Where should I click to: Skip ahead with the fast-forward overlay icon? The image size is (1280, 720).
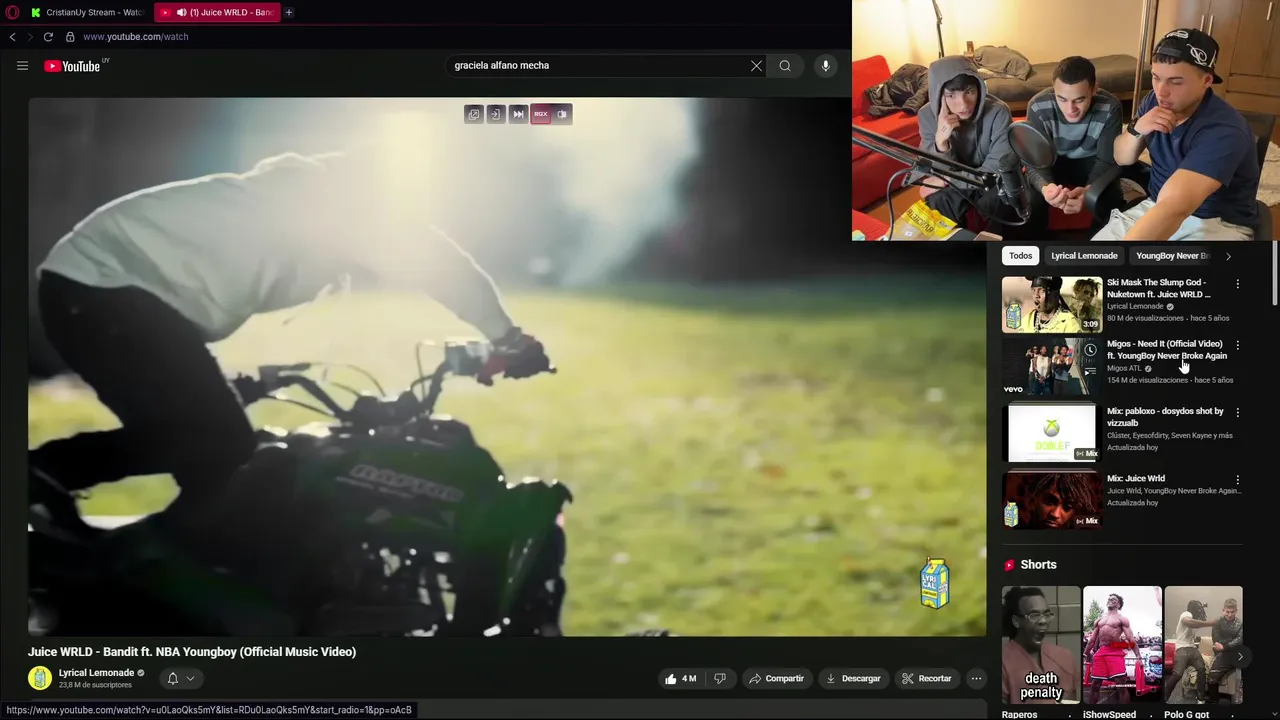[518, 114]
